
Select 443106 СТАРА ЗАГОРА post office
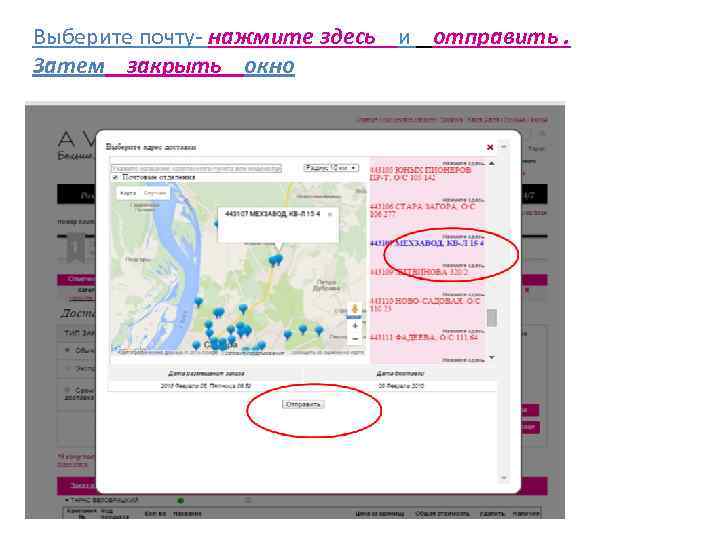point(422,210)
